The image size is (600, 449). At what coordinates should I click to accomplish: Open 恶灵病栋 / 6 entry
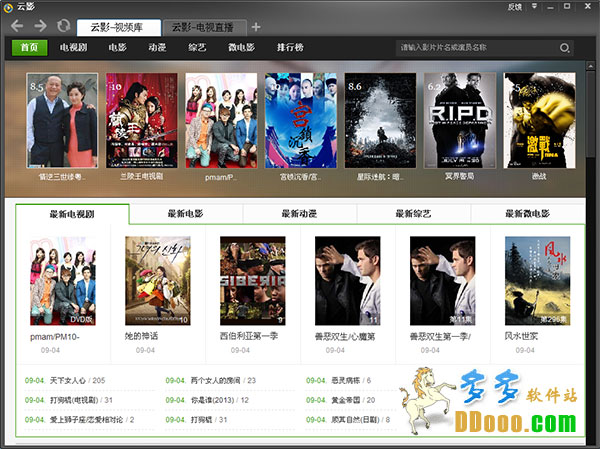point(351,380)
